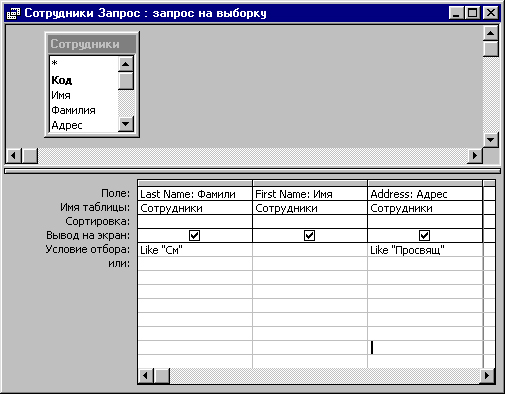
Task: Click the Сортировка cell in First Name column
Action: [310, 222]
